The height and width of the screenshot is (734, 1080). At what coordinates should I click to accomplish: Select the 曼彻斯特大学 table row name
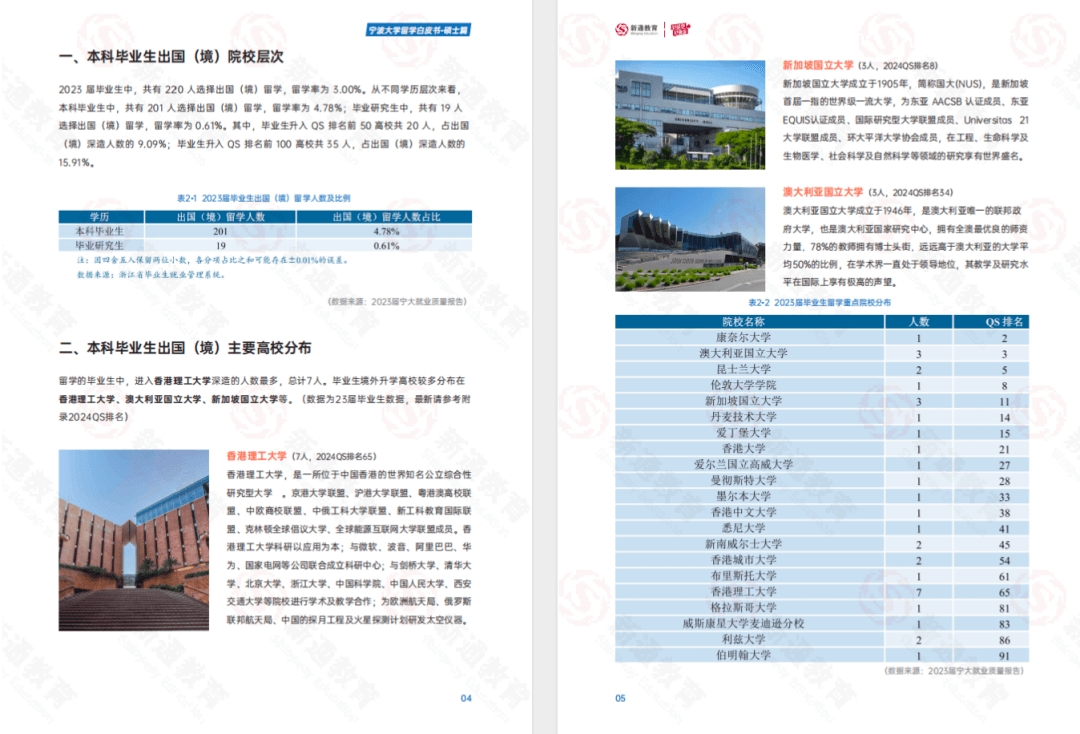[744, 480]
